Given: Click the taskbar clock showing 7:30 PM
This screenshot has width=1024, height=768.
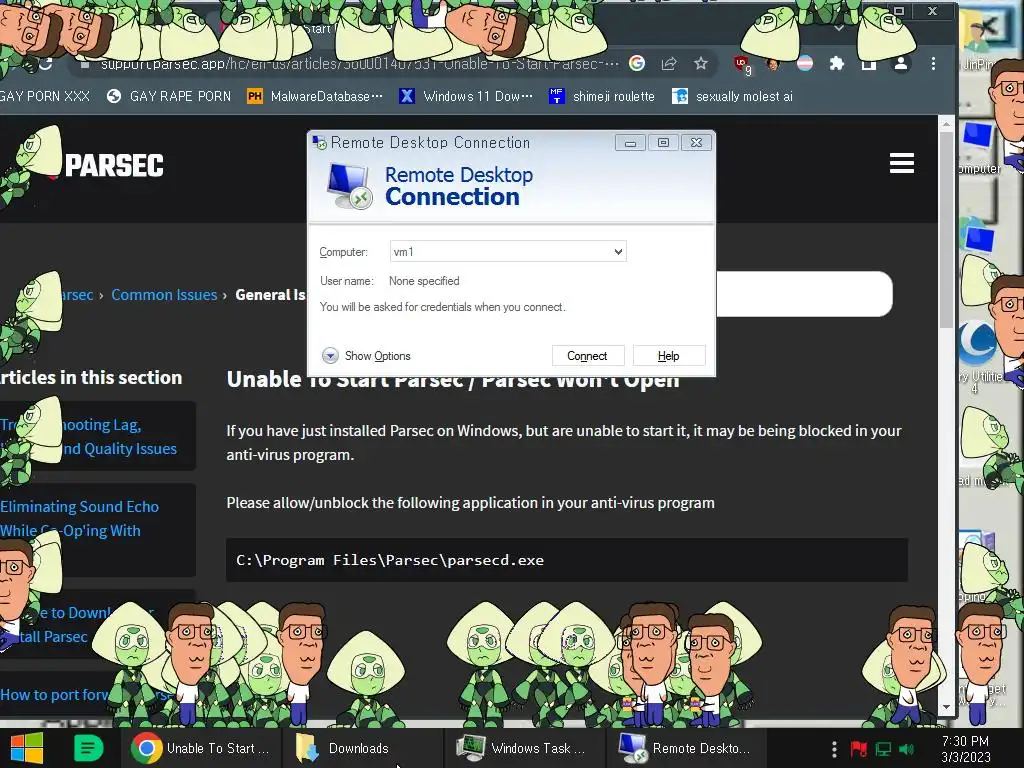Looking at the screenshot, I should point(965,749).
